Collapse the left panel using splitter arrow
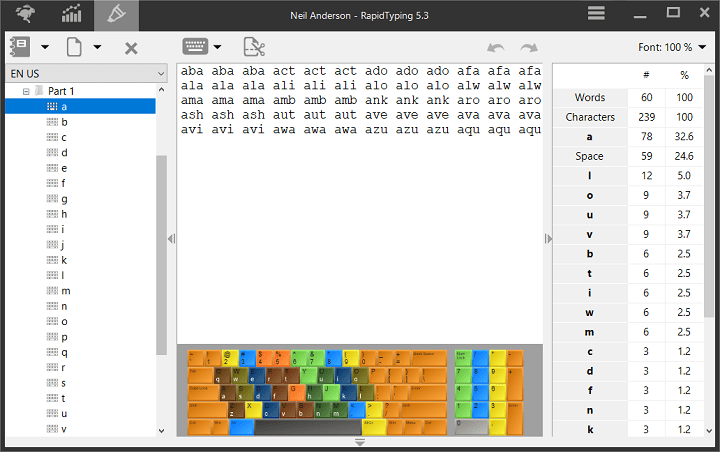720x452 pixels. click(171, 238)
